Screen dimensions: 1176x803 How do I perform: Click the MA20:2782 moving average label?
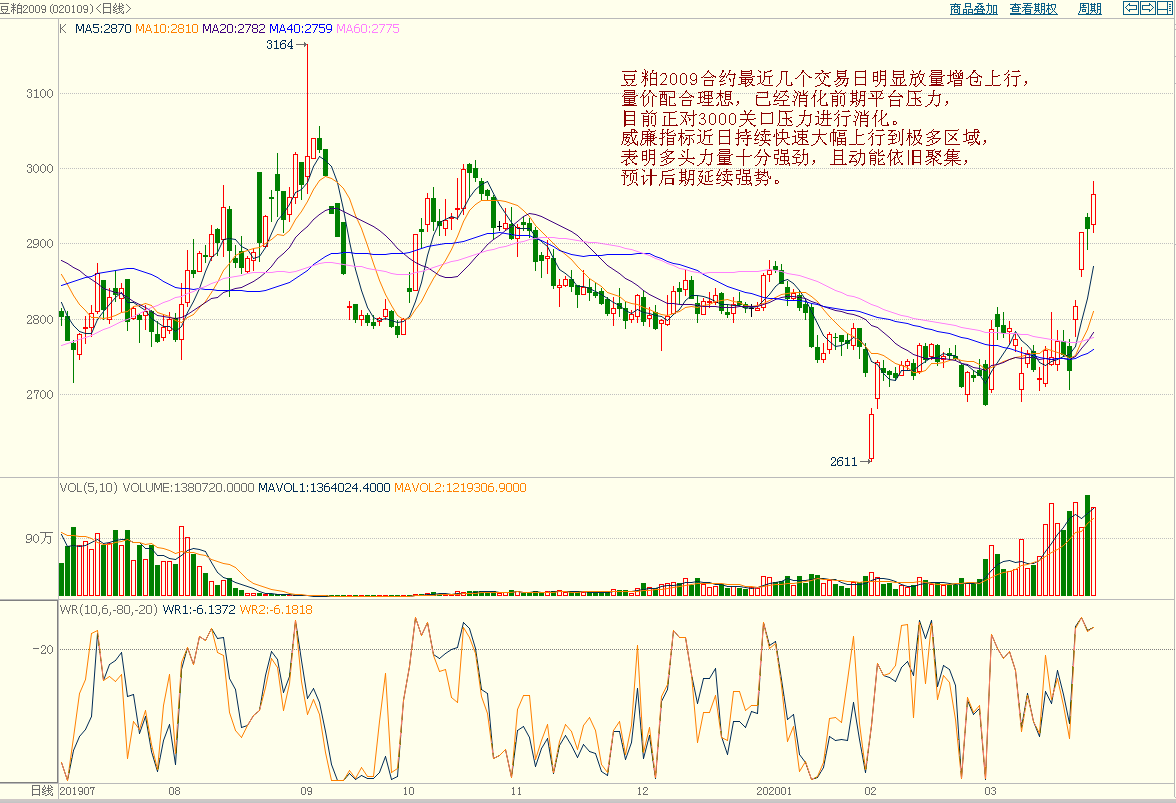tap(233, 29)
